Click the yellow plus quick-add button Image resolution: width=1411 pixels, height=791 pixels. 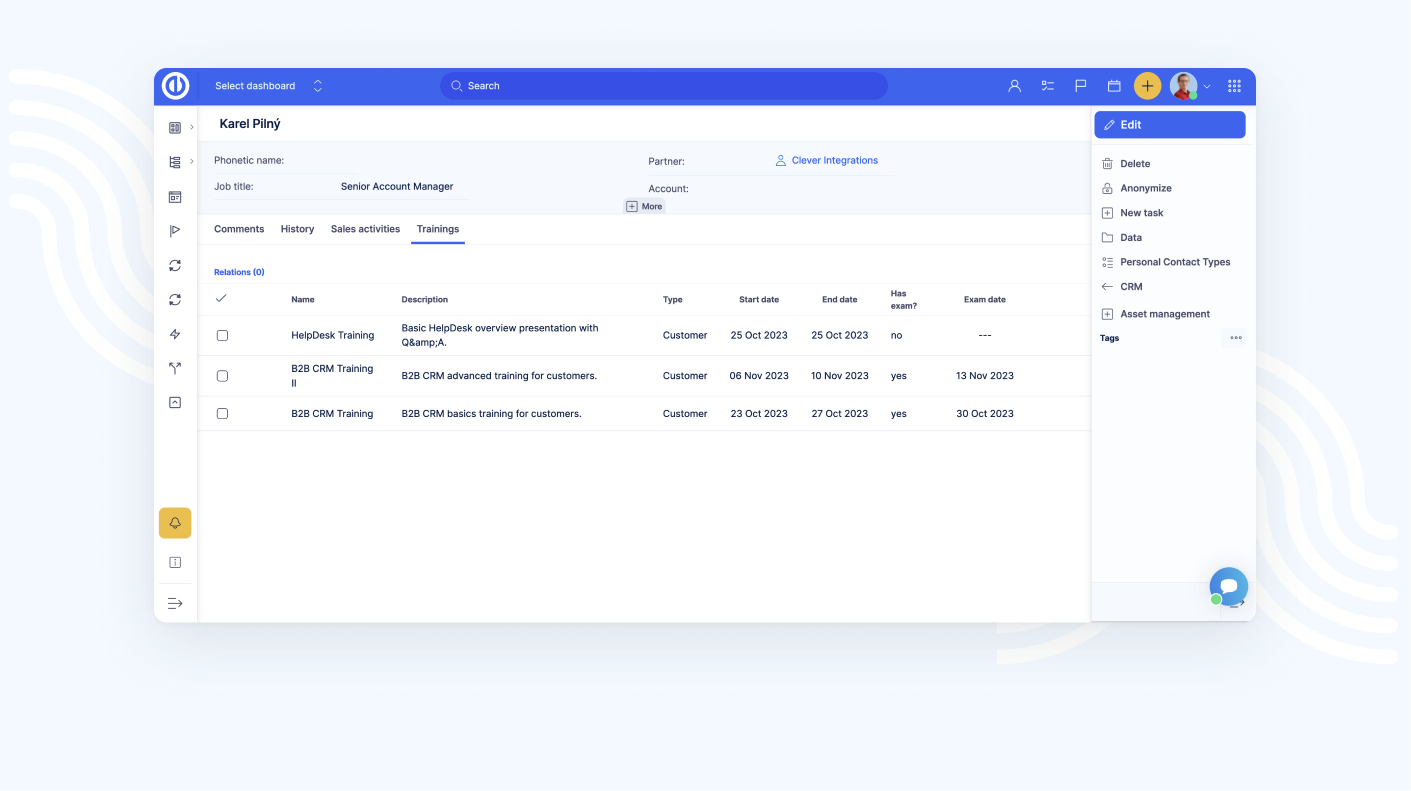tap(1147, 86)
